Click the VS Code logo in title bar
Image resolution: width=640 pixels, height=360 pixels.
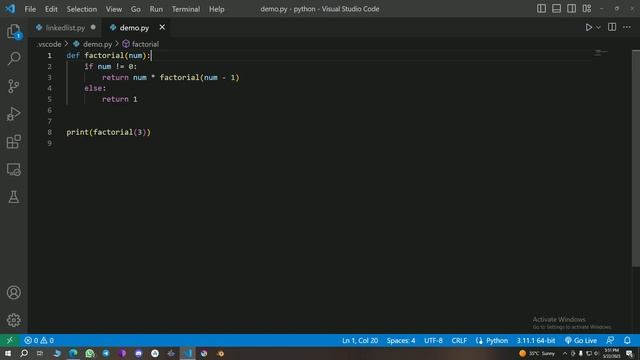coord(10,9)
